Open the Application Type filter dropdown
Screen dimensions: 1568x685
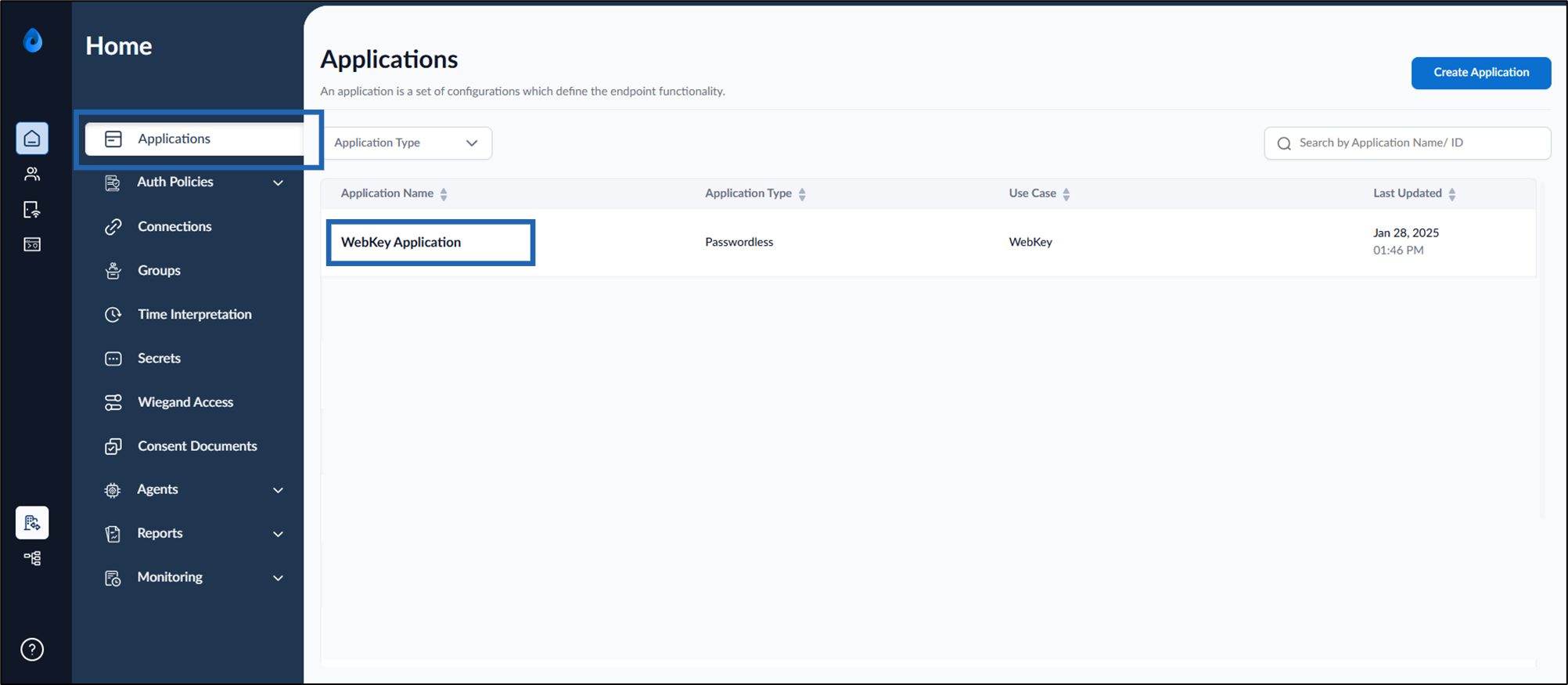pos(406,143)
